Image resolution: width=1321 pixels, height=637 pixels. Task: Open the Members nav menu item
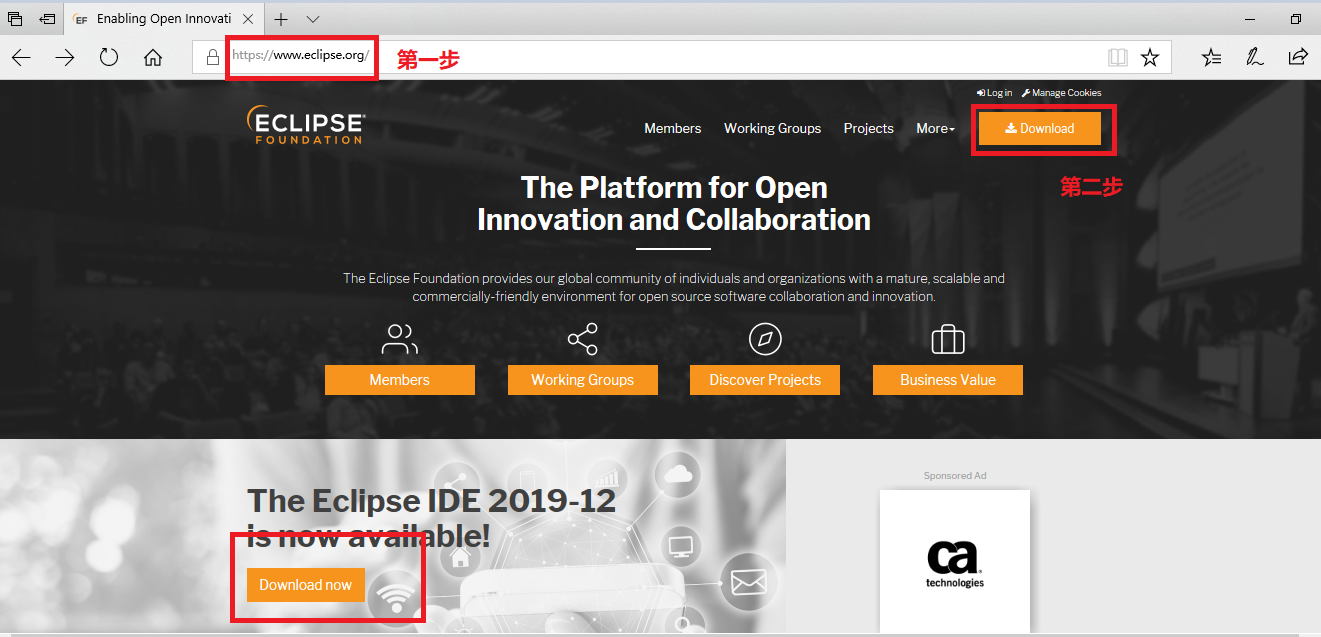[x=673, y=128]
